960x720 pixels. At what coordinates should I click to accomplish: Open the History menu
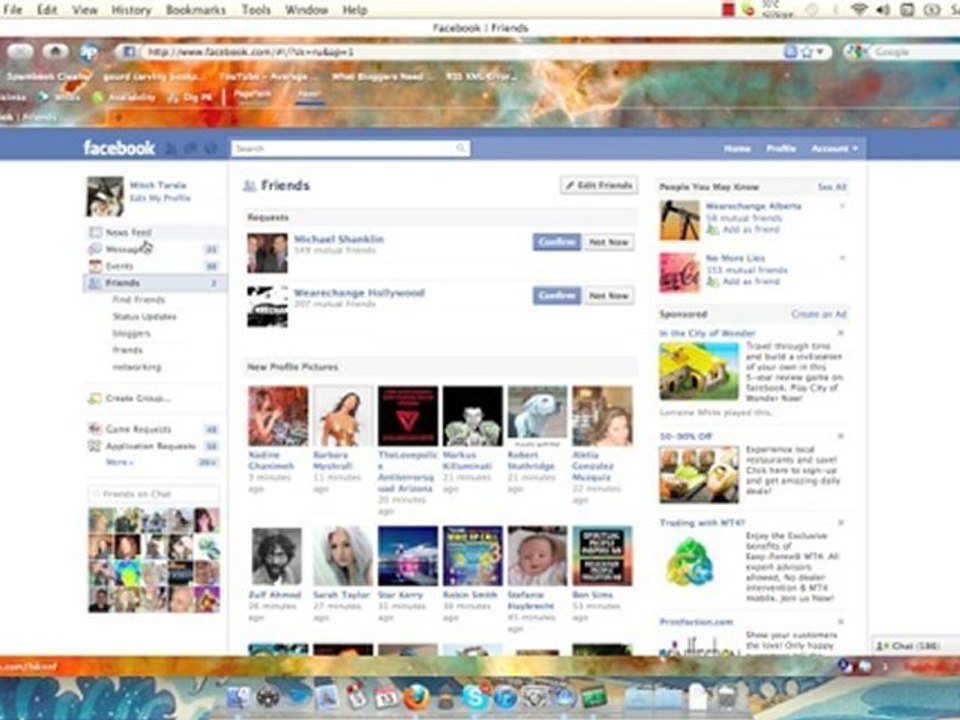point(131,10)
